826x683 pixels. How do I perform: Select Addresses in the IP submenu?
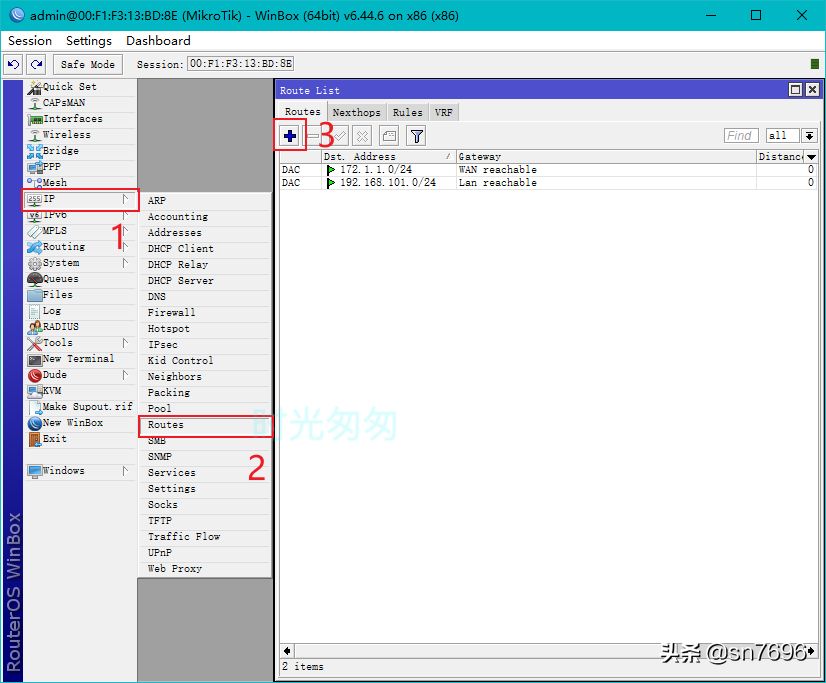coord(205,233)
